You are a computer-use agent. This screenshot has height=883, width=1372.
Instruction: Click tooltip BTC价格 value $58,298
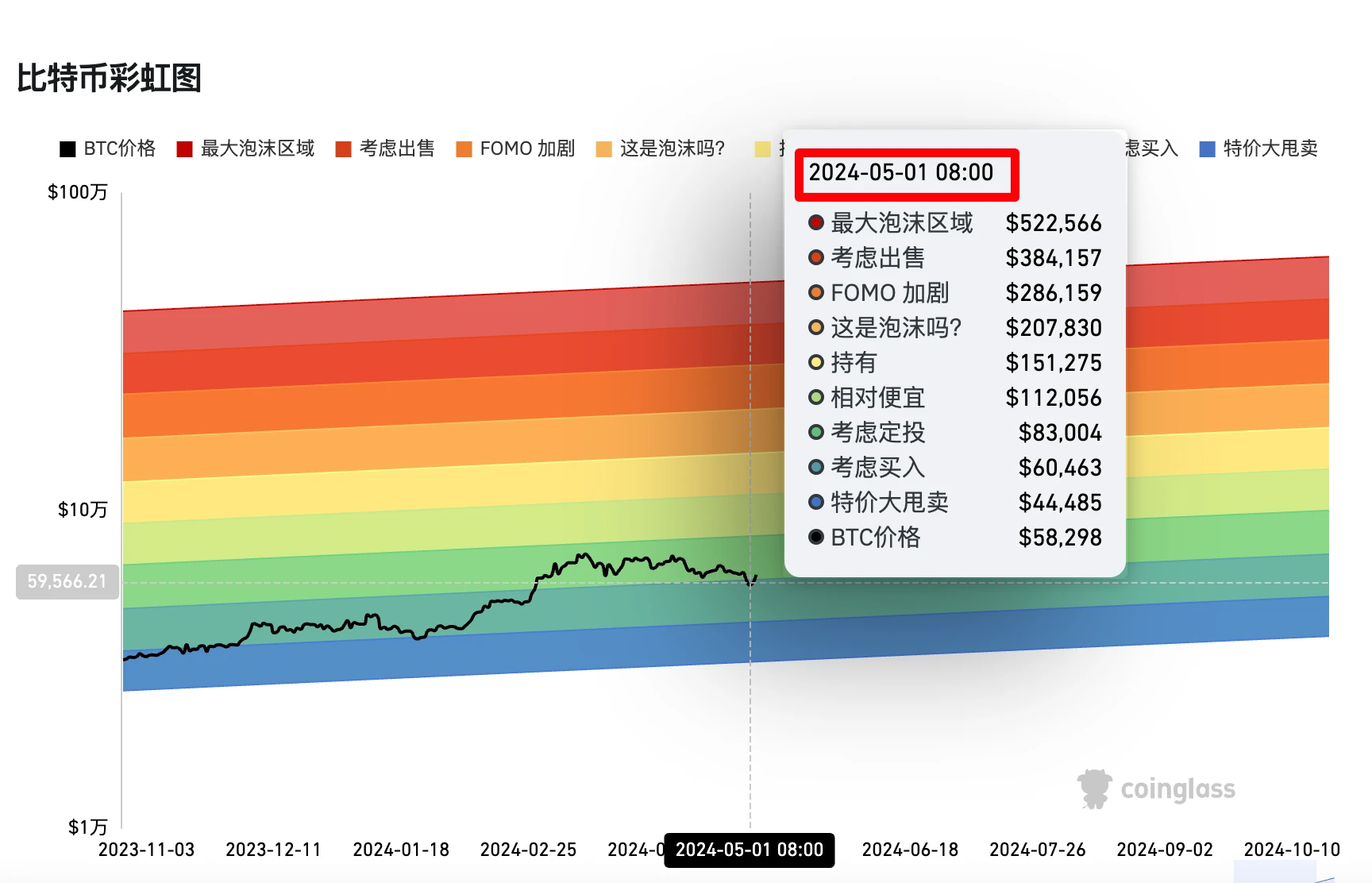[1060, 538]
